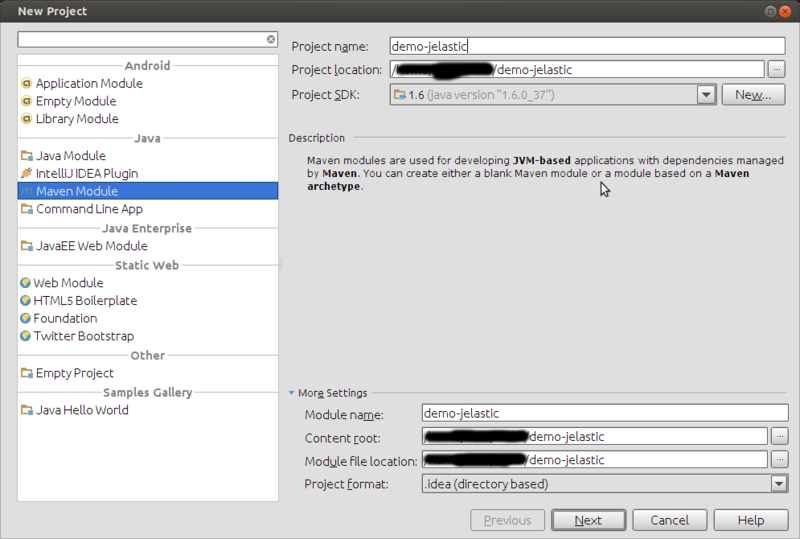Click the Next button
This screenshot has height=539, width=800.
tap(588, 520)
